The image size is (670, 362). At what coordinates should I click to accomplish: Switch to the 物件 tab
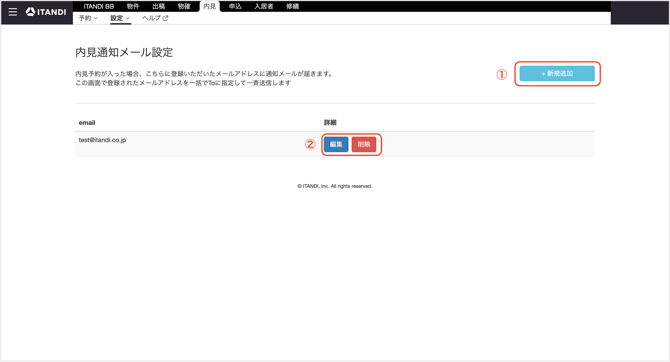[x=133, y=6]
